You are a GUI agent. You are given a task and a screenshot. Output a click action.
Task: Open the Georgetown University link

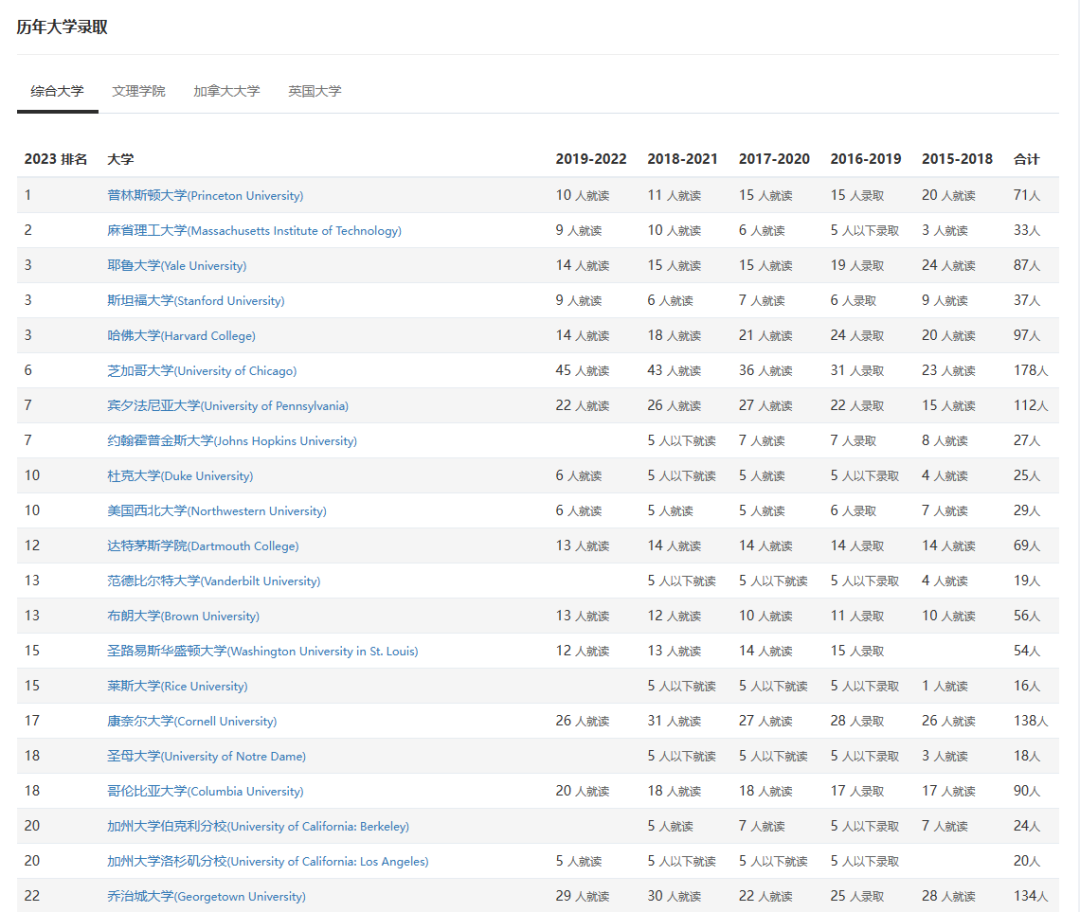[x=207, y=896]
